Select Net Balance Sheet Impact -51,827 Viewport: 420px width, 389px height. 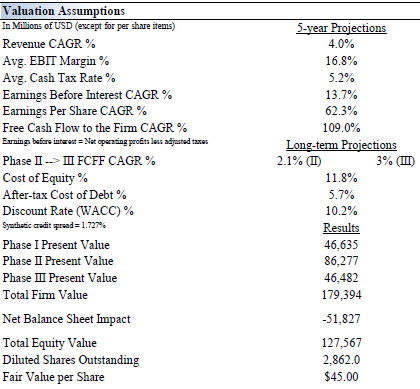click(x=341, y=319)
